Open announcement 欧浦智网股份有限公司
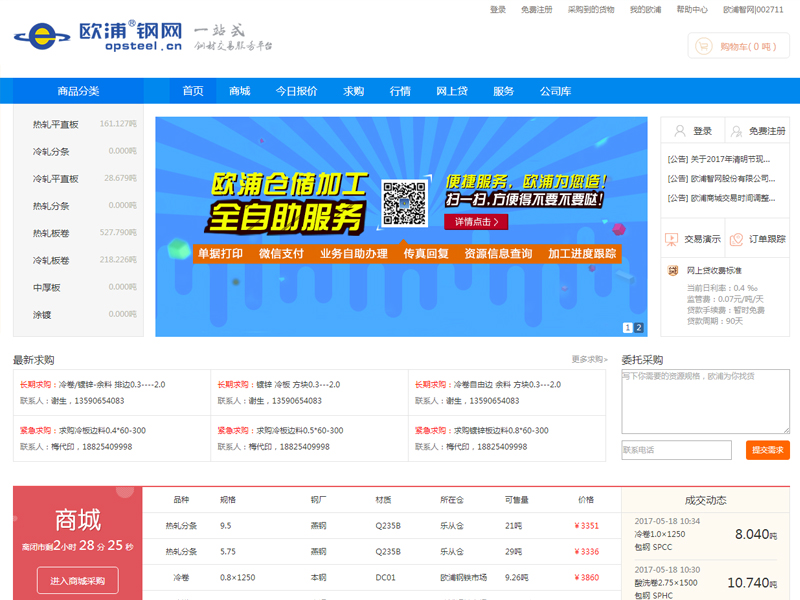Screen dimensions: 800x600 721,179
